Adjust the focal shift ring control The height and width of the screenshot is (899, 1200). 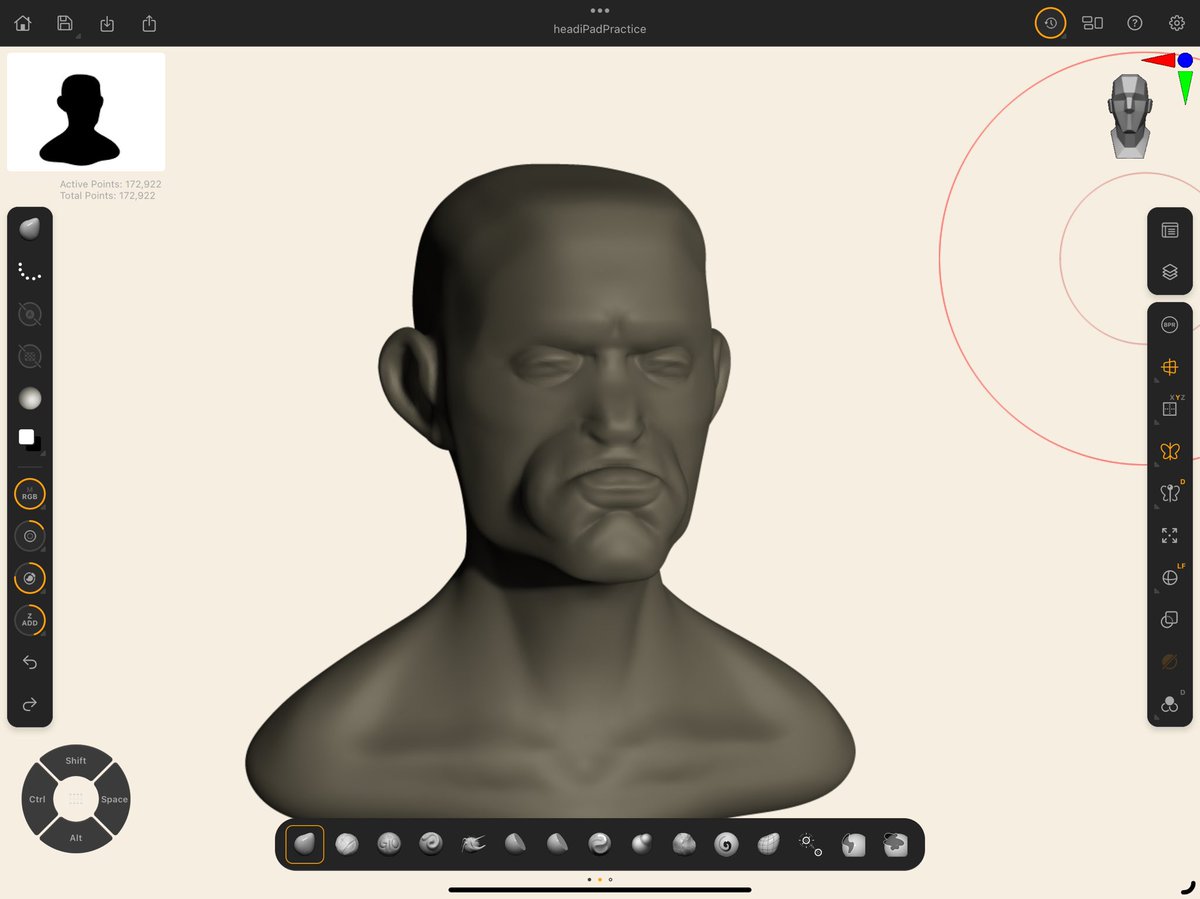pos(30,578)
